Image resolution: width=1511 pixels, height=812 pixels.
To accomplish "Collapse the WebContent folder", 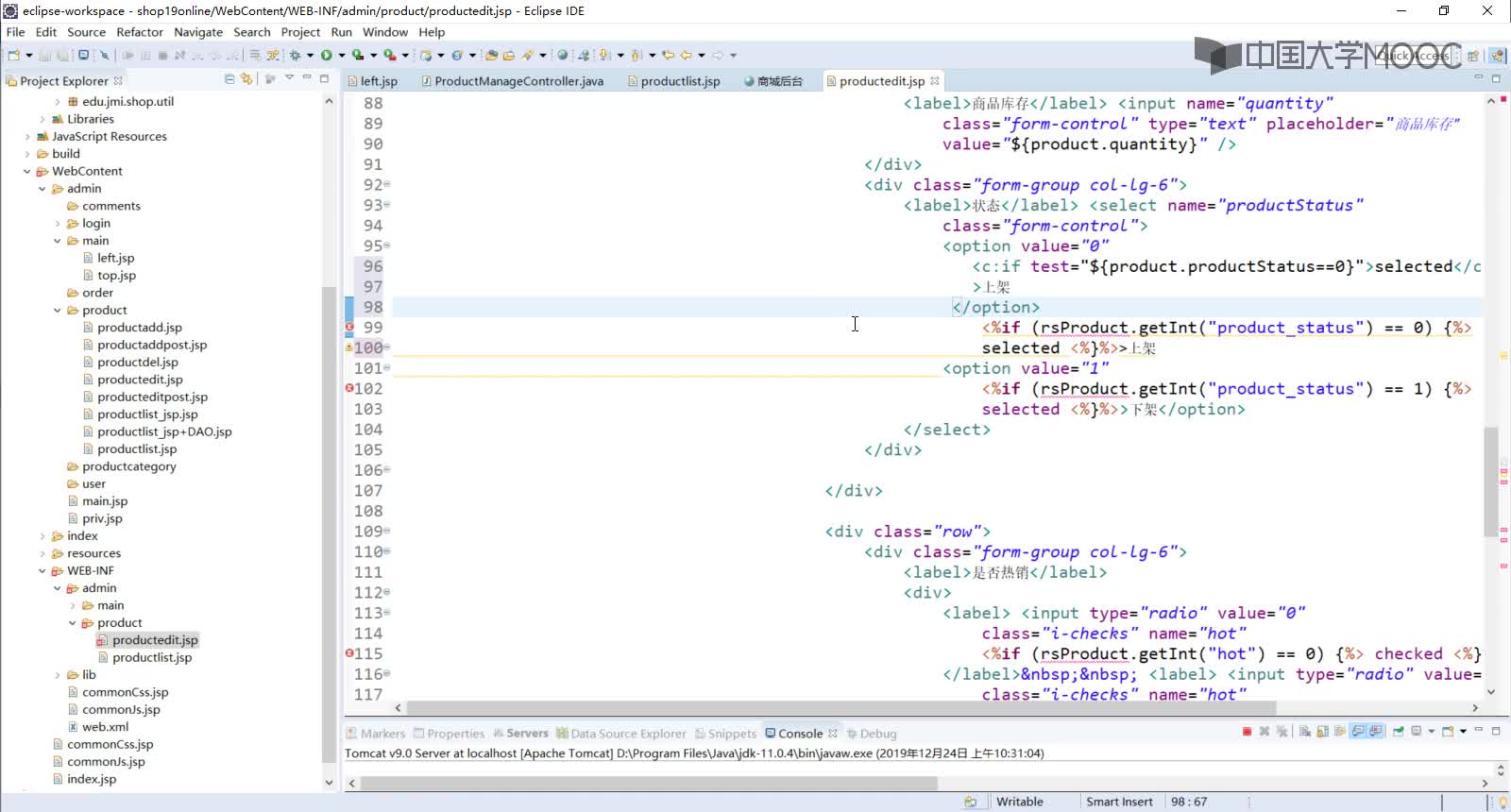I will tap(27, 172).
